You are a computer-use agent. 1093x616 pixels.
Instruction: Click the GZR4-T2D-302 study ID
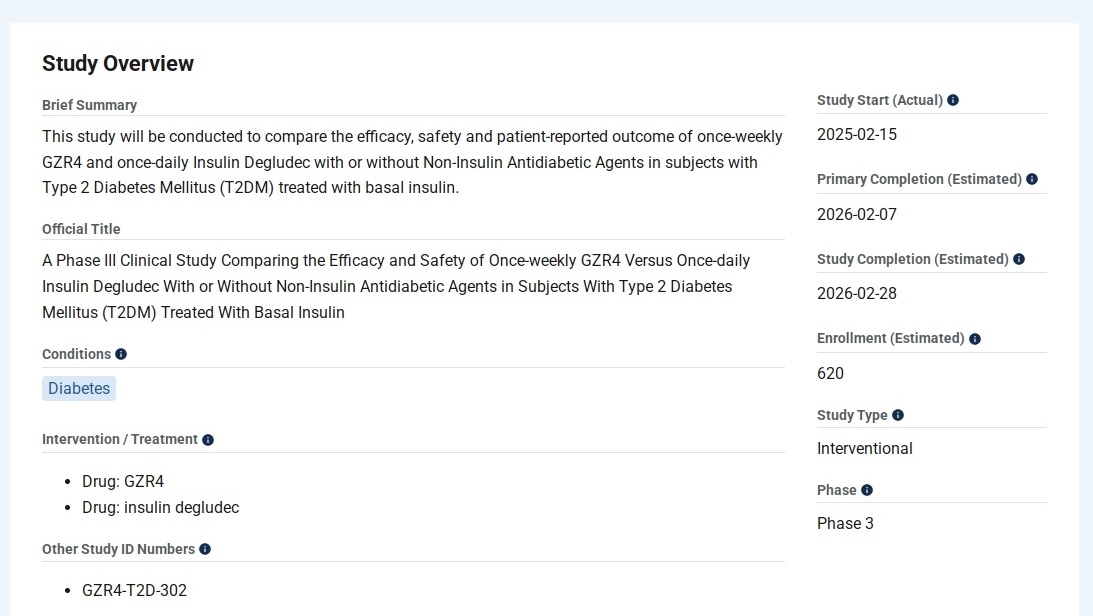[x=134, y=590]
